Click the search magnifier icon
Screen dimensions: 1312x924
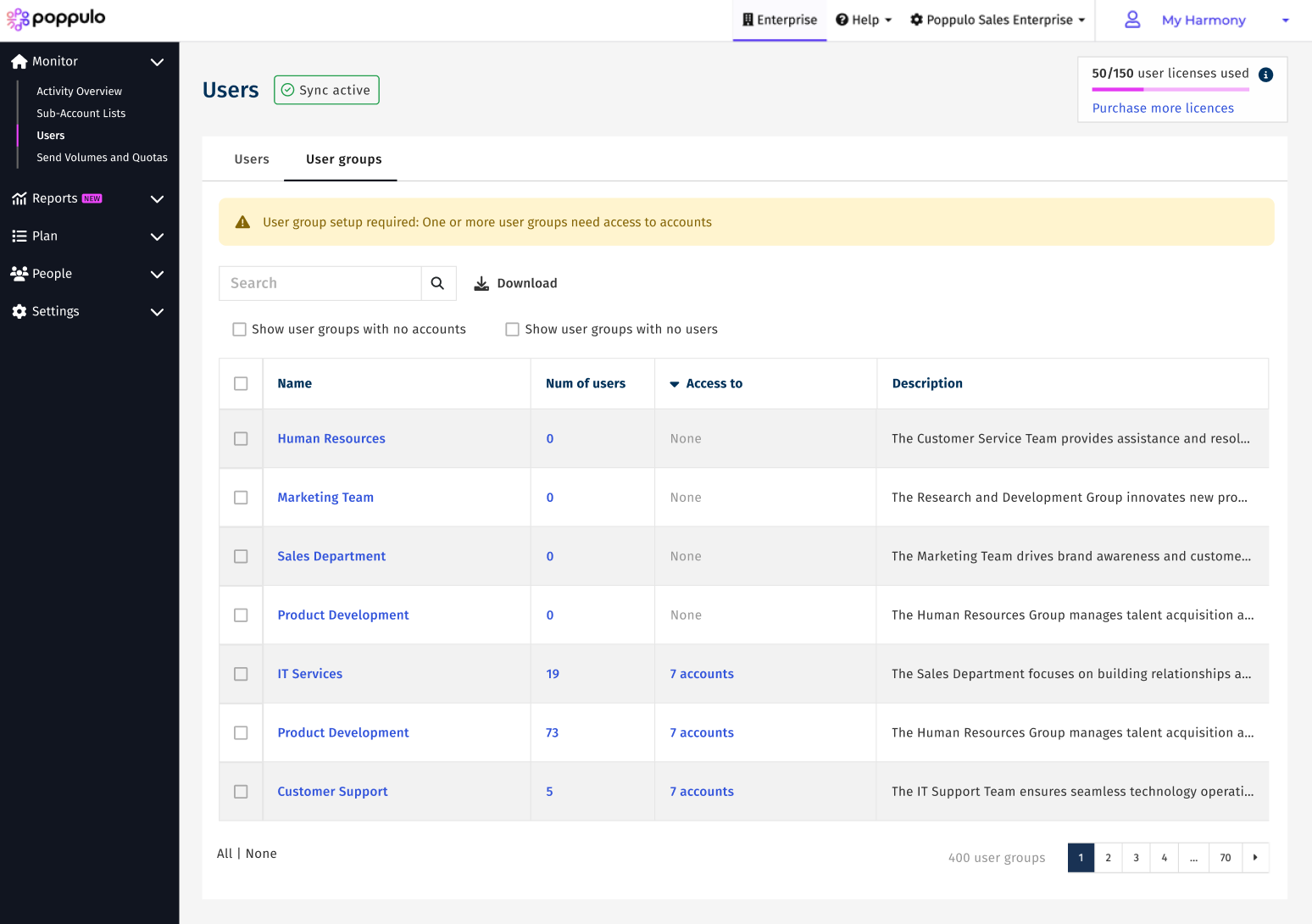pyautogui.click(x=437, y=283)
